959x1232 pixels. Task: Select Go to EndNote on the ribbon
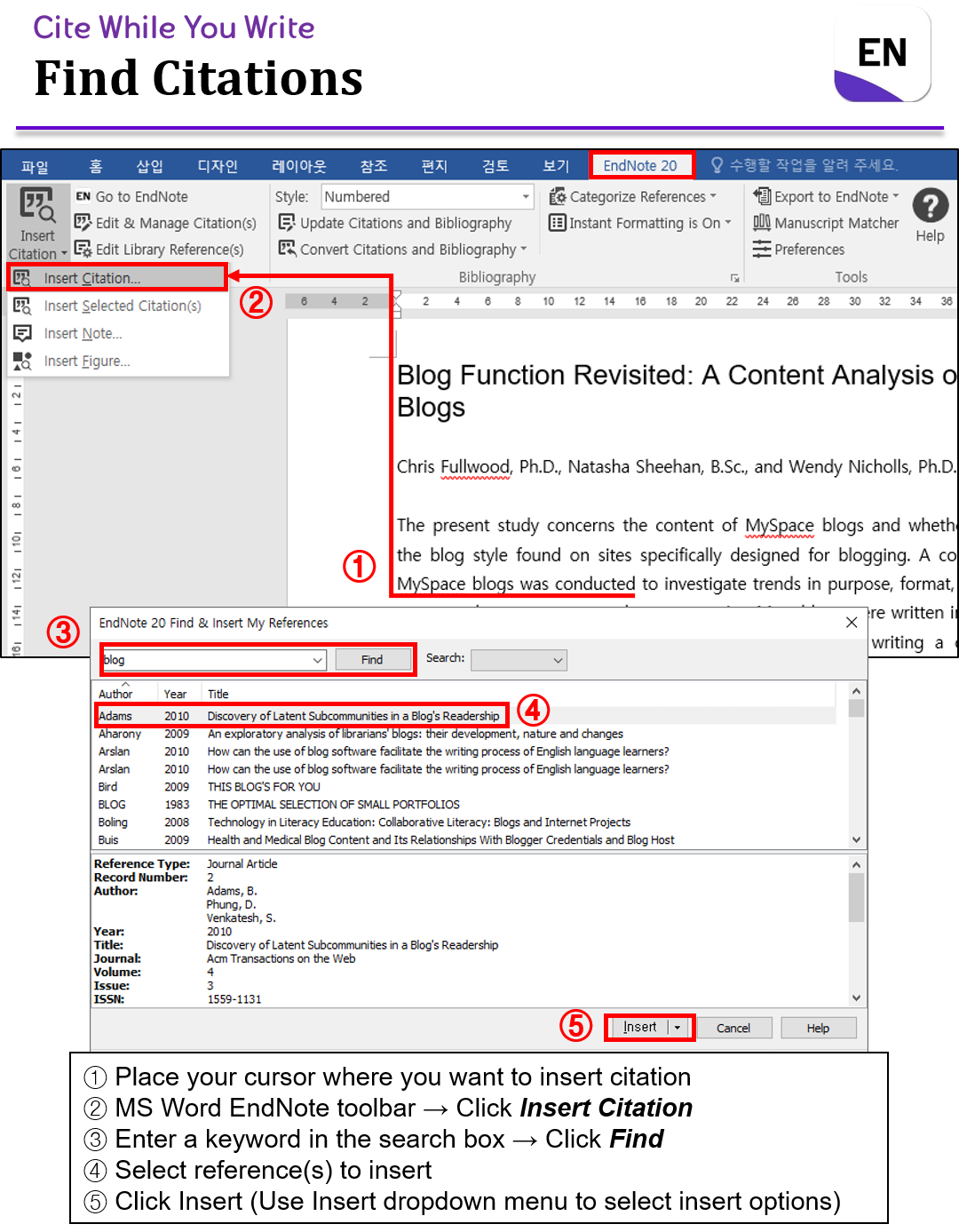[x=142, y=196]
